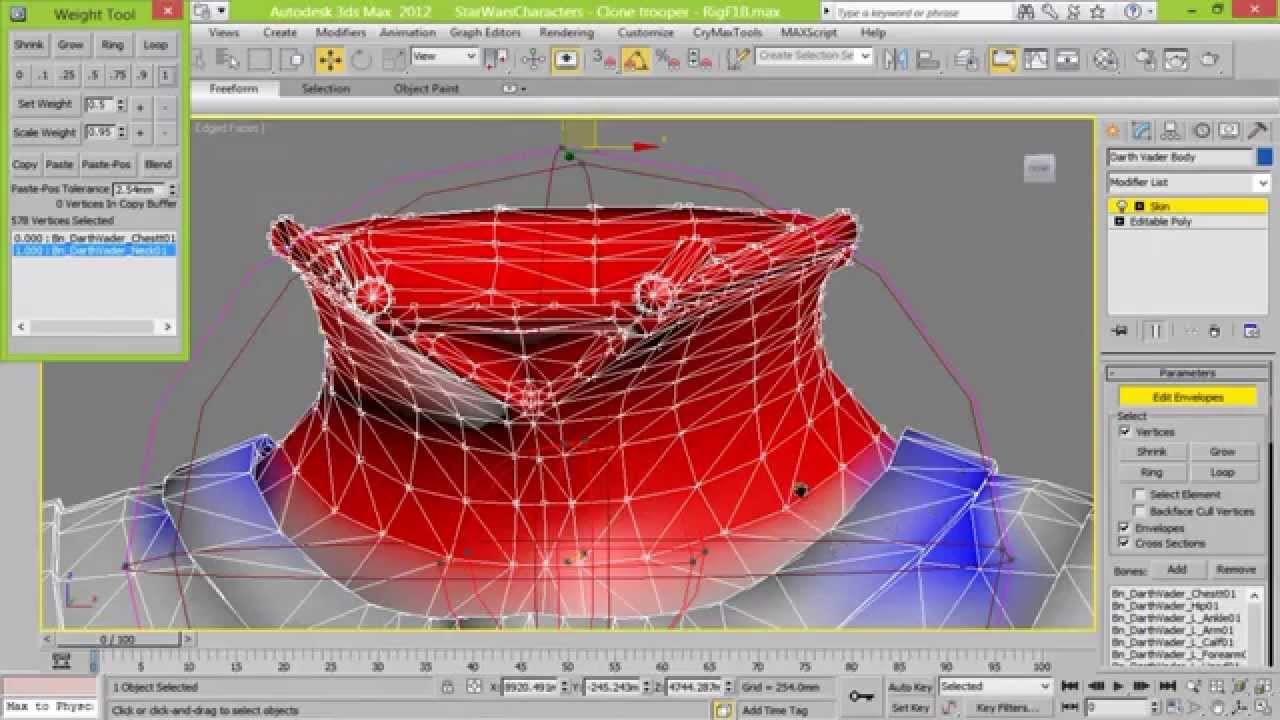Open the Animation menu
The height and width of the screenshot is (720, 1280).
407,33
